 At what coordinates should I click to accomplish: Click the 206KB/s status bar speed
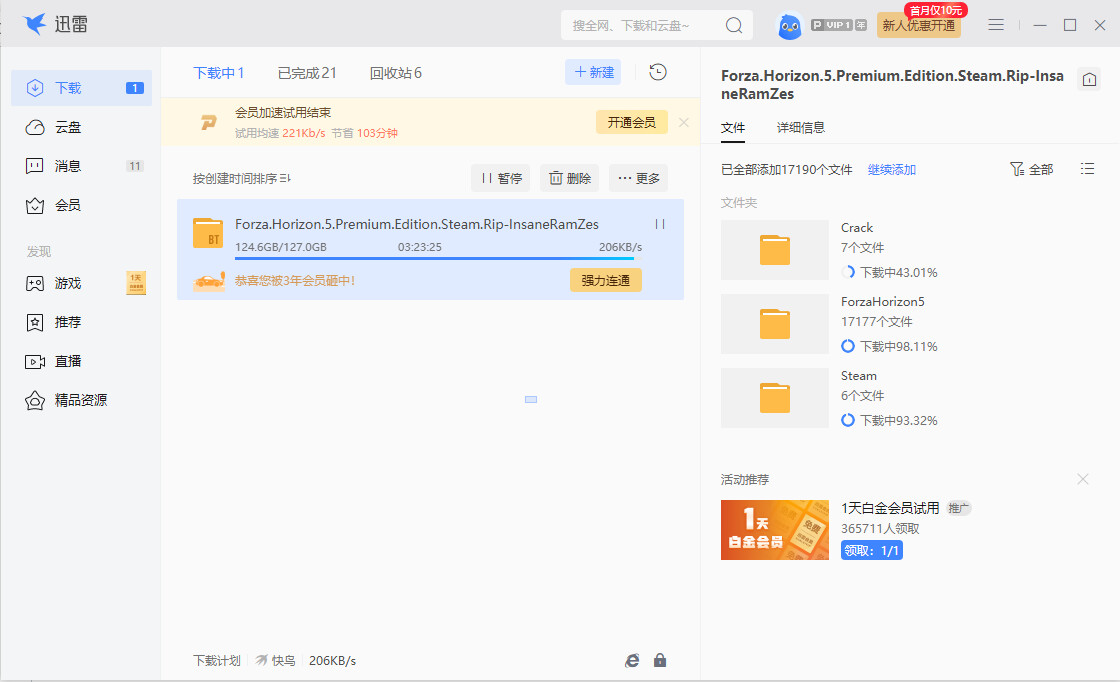[332, 661]
